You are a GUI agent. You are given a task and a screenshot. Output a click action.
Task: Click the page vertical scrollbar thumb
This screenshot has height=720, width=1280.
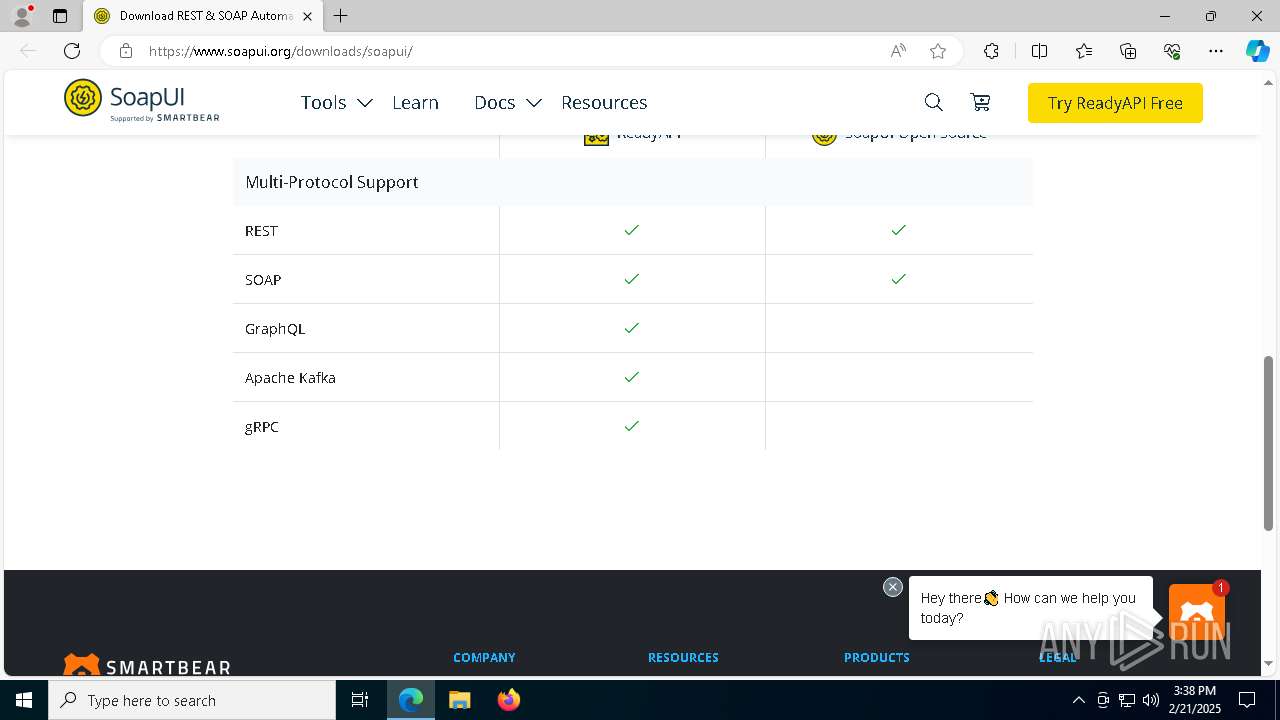tap(1269, 442)
